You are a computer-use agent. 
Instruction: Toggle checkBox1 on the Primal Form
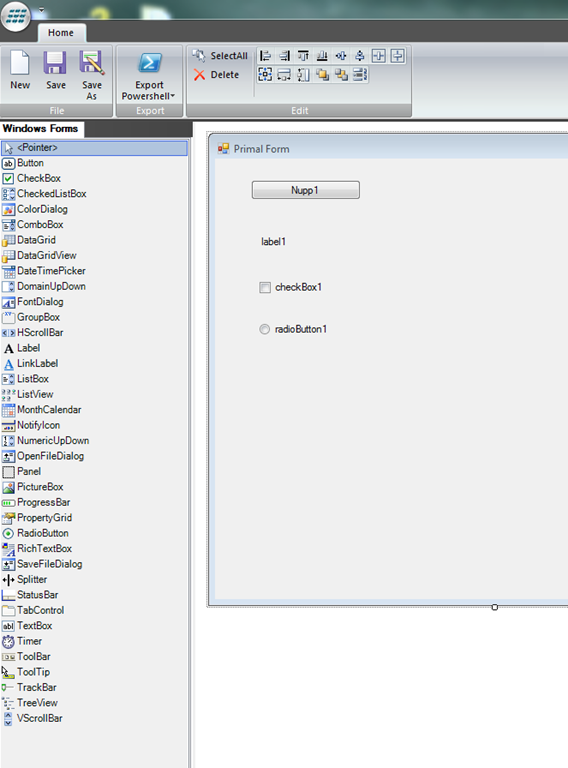point(265,288)
